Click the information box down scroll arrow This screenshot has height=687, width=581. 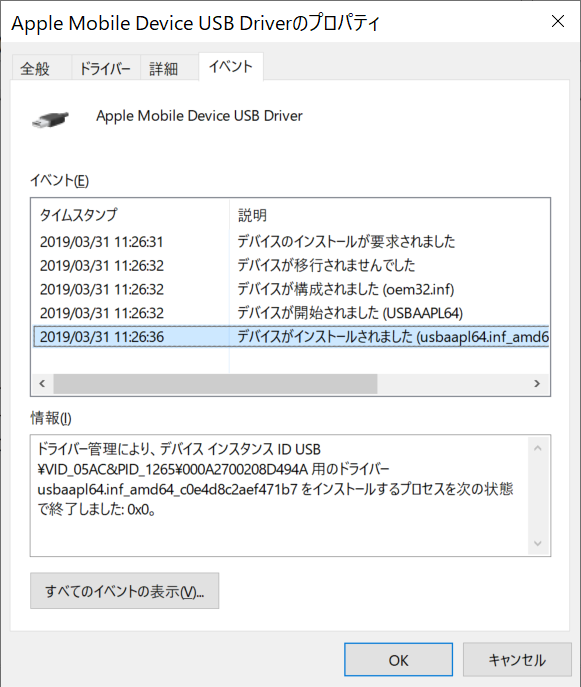538,543
